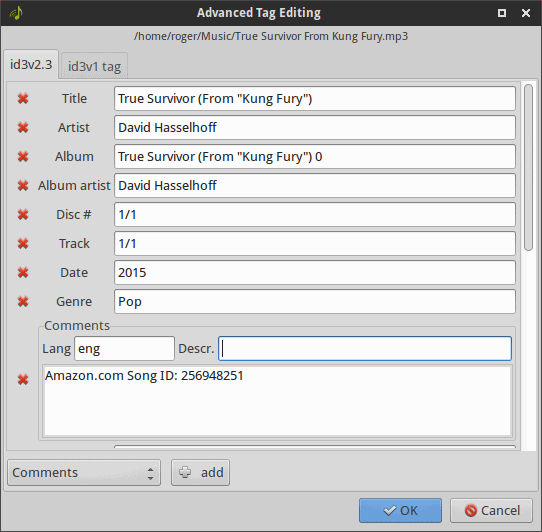542x532 pixels.
Task: Click the add button with plus icon
Action: (x=200, y=473)
